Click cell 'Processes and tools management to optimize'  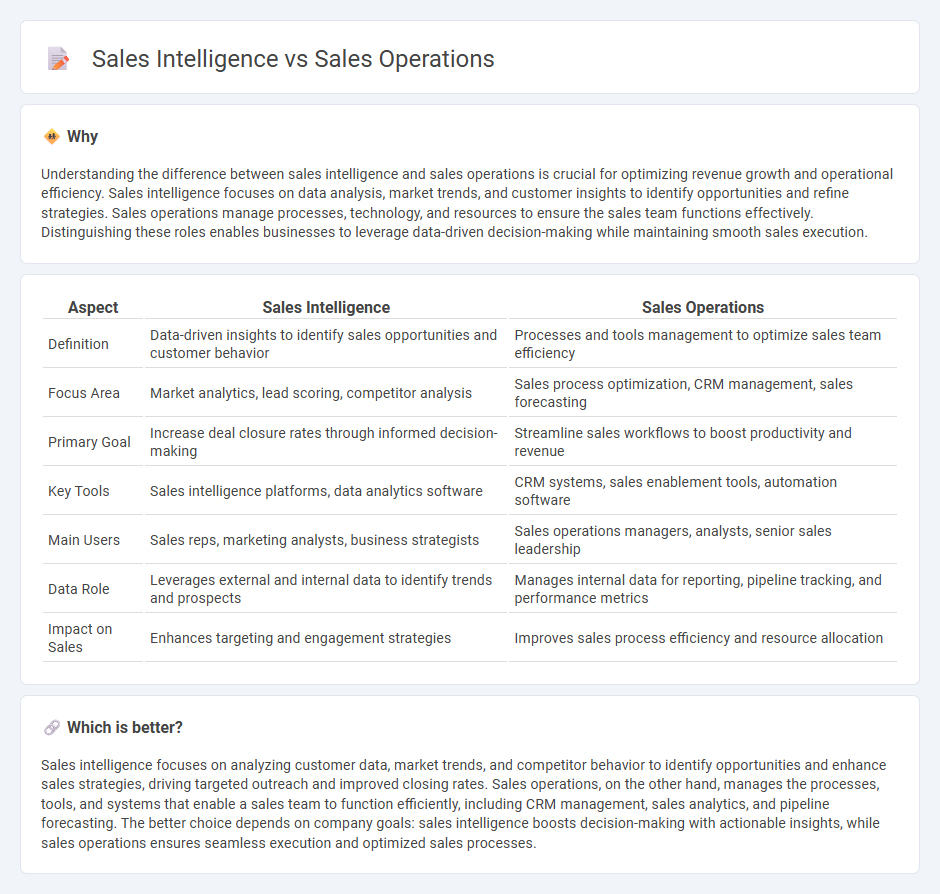click(x=703, y=344)
